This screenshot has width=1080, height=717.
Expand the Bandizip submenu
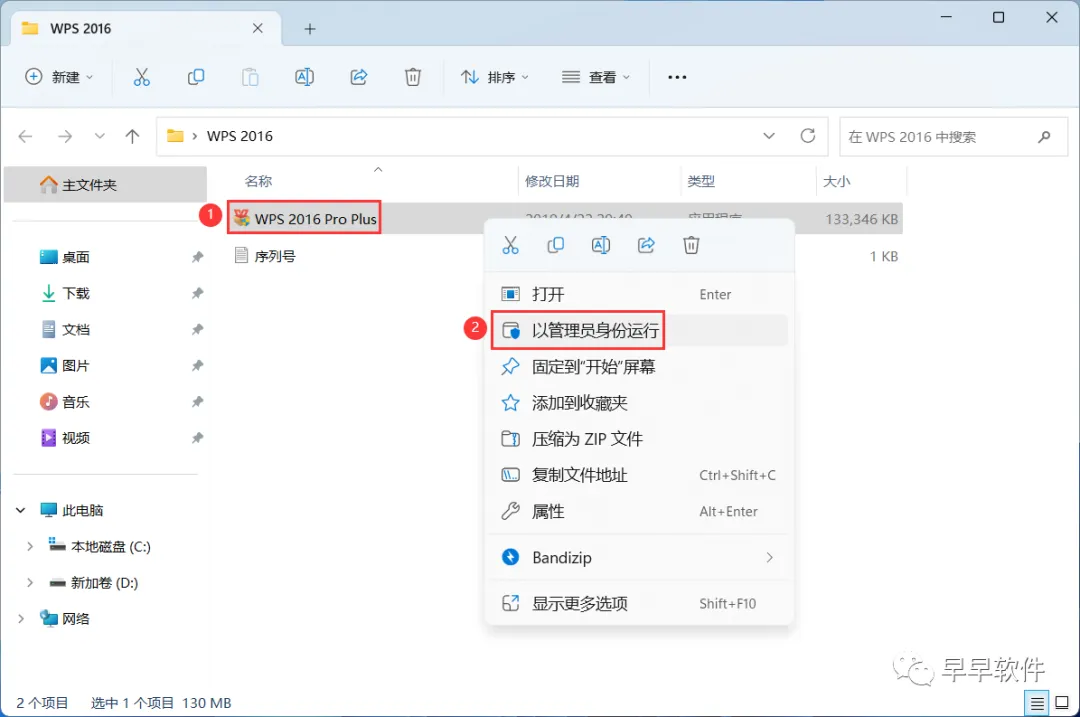click(x=769, y=557)
